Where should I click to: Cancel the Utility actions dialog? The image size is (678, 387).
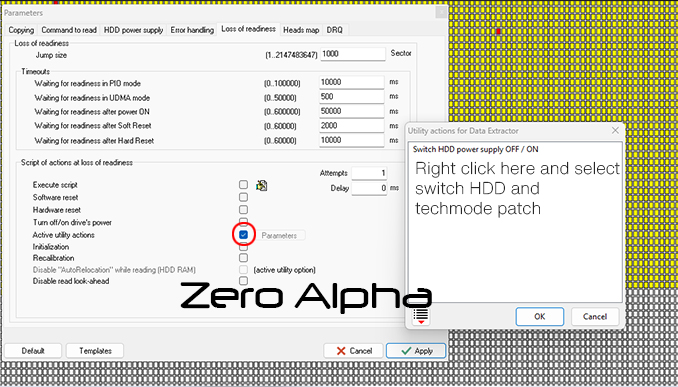595,317
